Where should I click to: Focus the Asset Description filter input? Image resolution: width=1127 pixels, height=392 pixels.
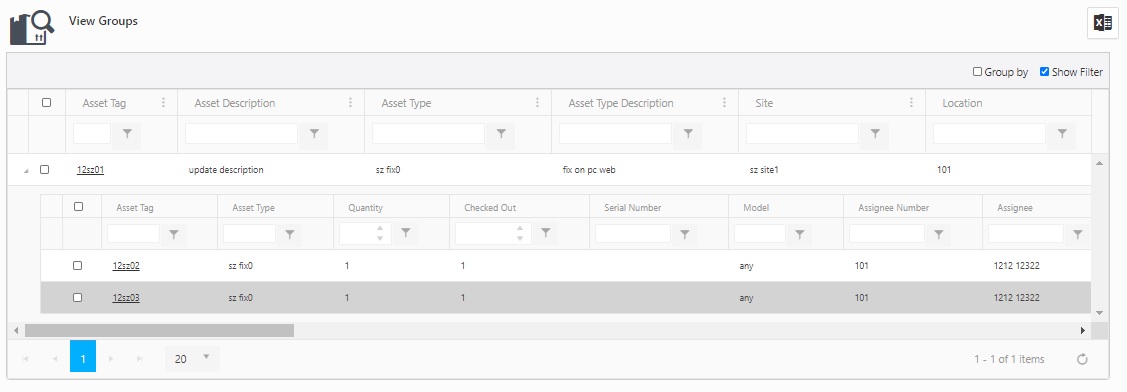242,134
